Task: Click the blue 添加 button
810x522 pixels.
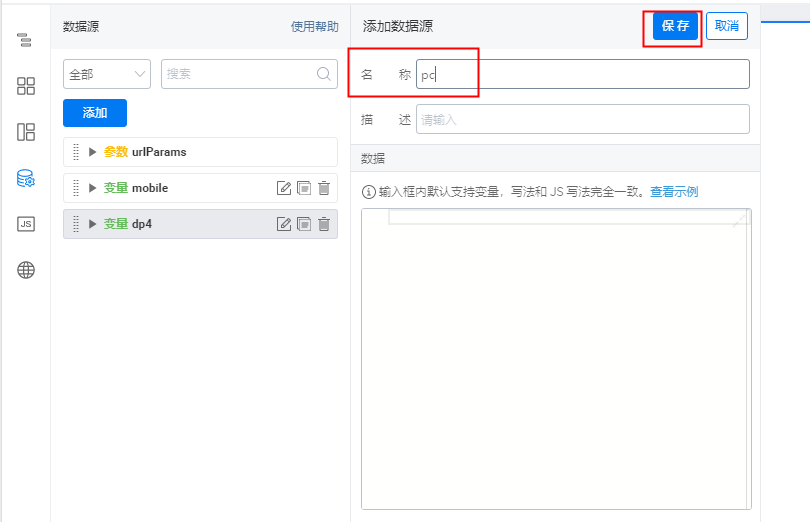Action: tap(95, 113)
